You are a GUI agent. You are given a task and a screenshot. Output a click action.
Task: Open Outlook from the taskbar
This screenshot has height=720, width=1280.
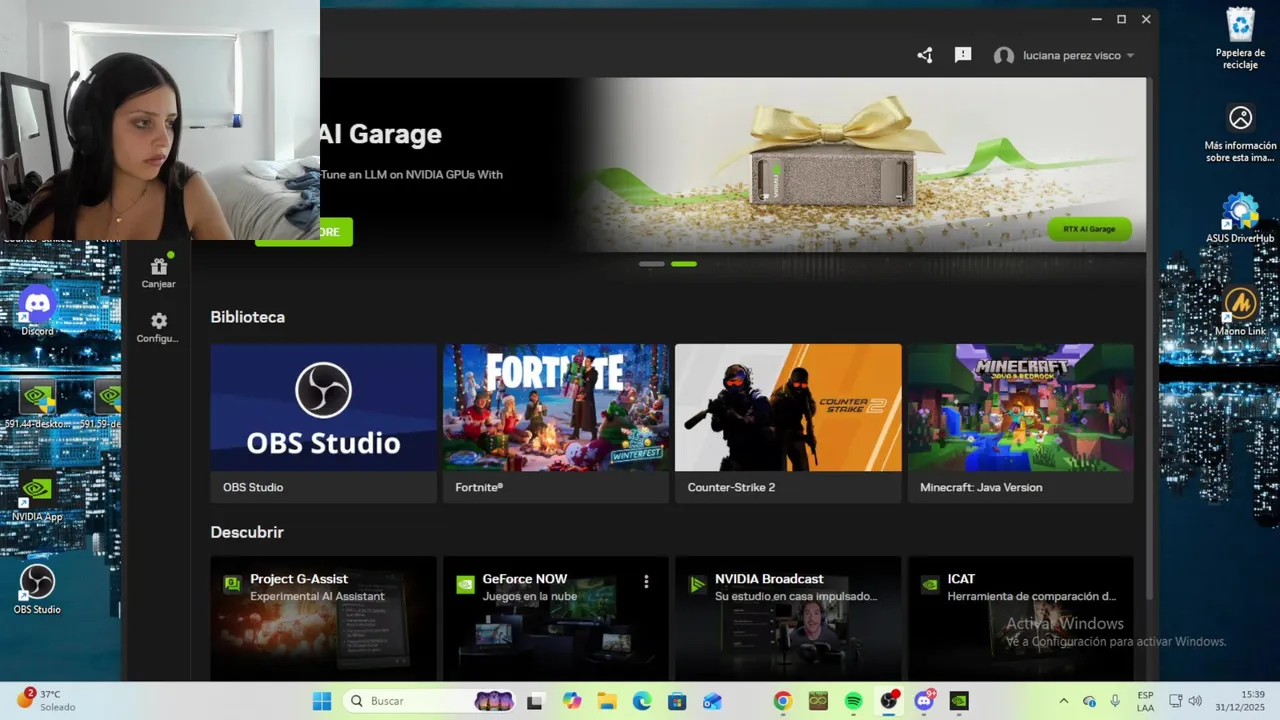point(712,701)
